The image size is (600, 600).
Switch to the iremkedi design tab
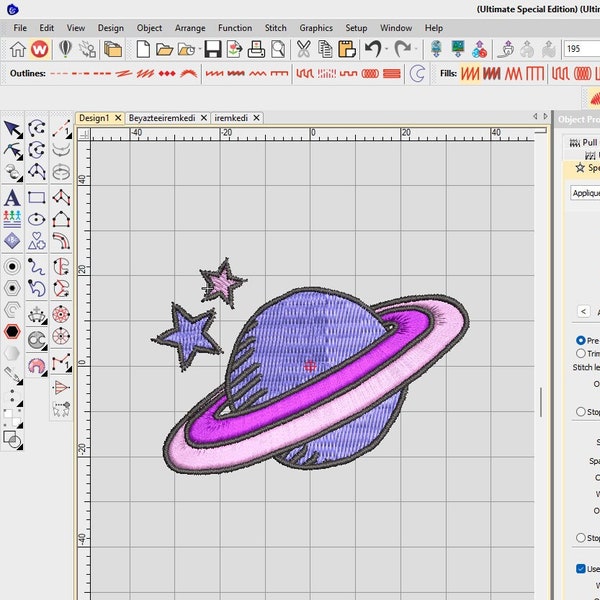click(x=231, y=118)
